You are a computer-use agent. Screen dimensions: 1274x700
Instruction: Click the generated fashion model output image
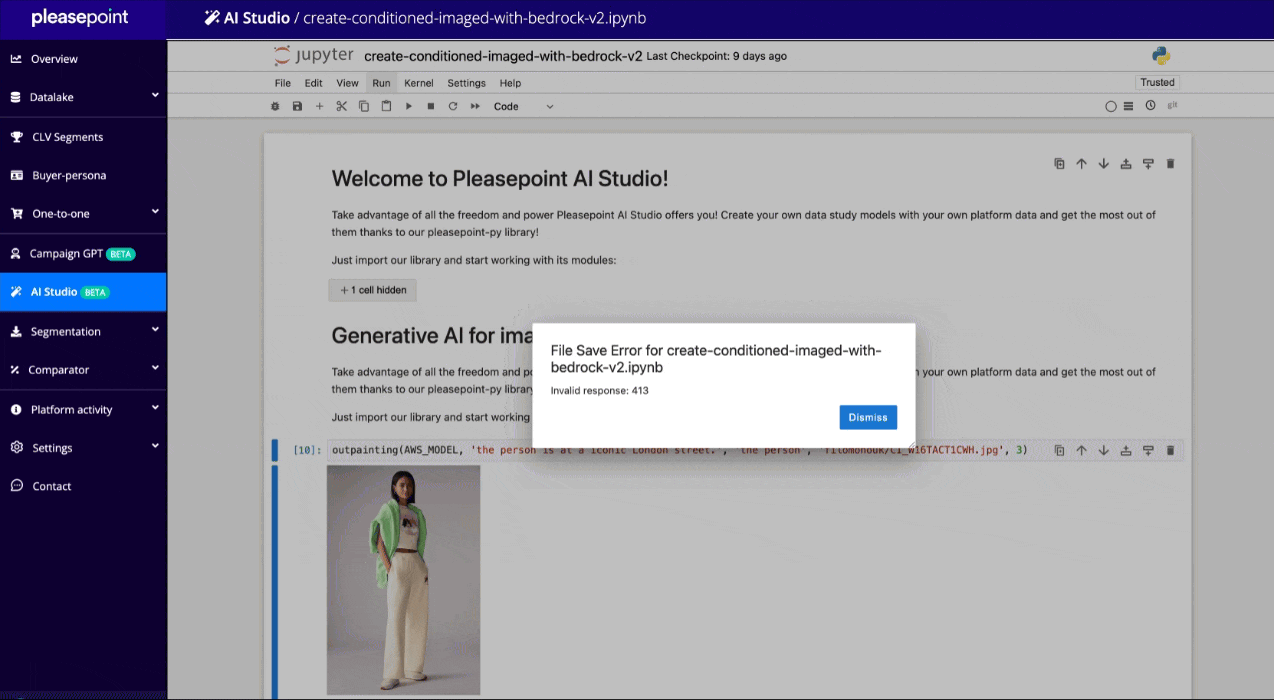coord(403,579)
